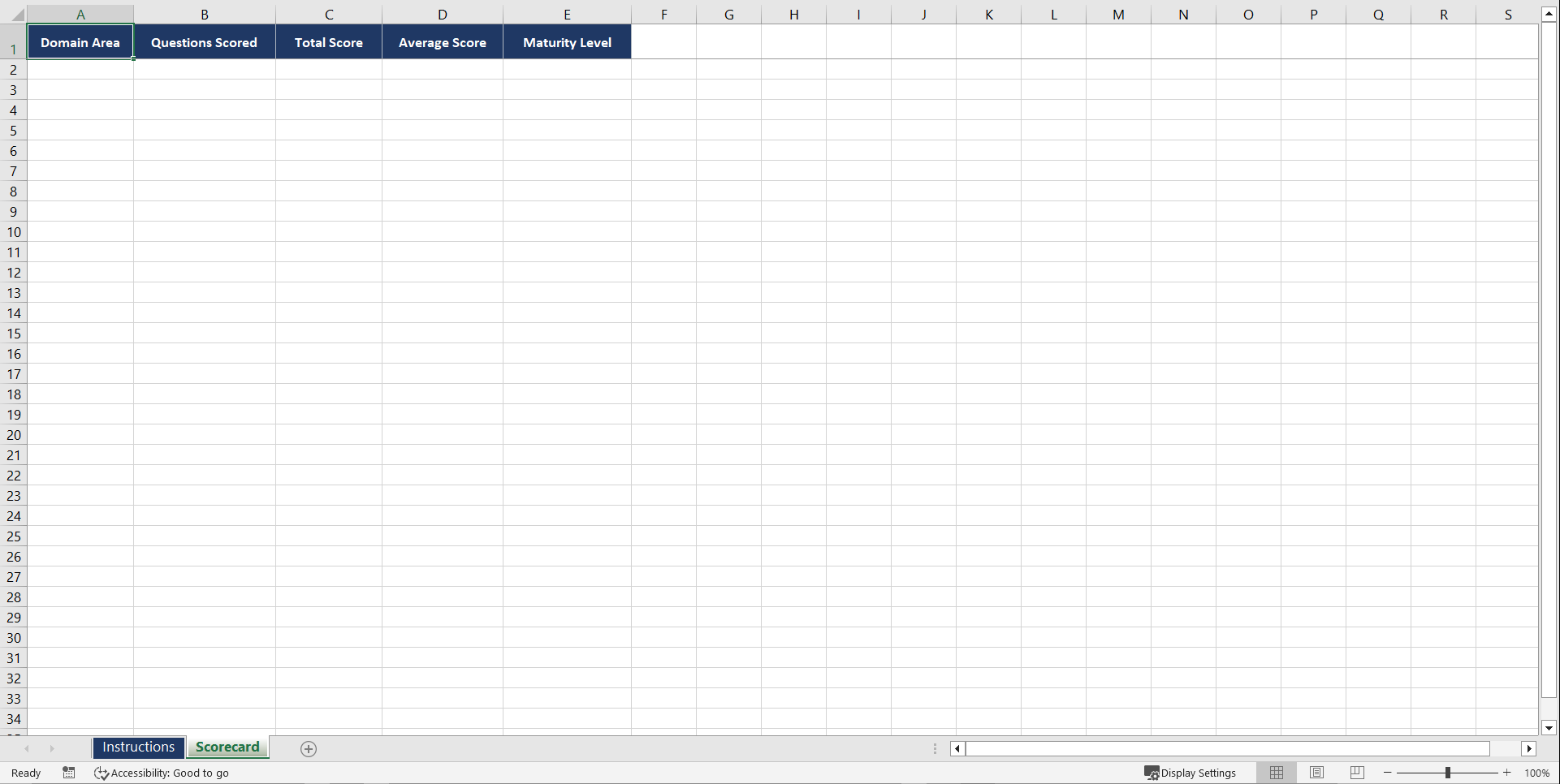Switch to Page Layout view
The height and width of the screenshot is (784, 1560).
click(1316, 773)
